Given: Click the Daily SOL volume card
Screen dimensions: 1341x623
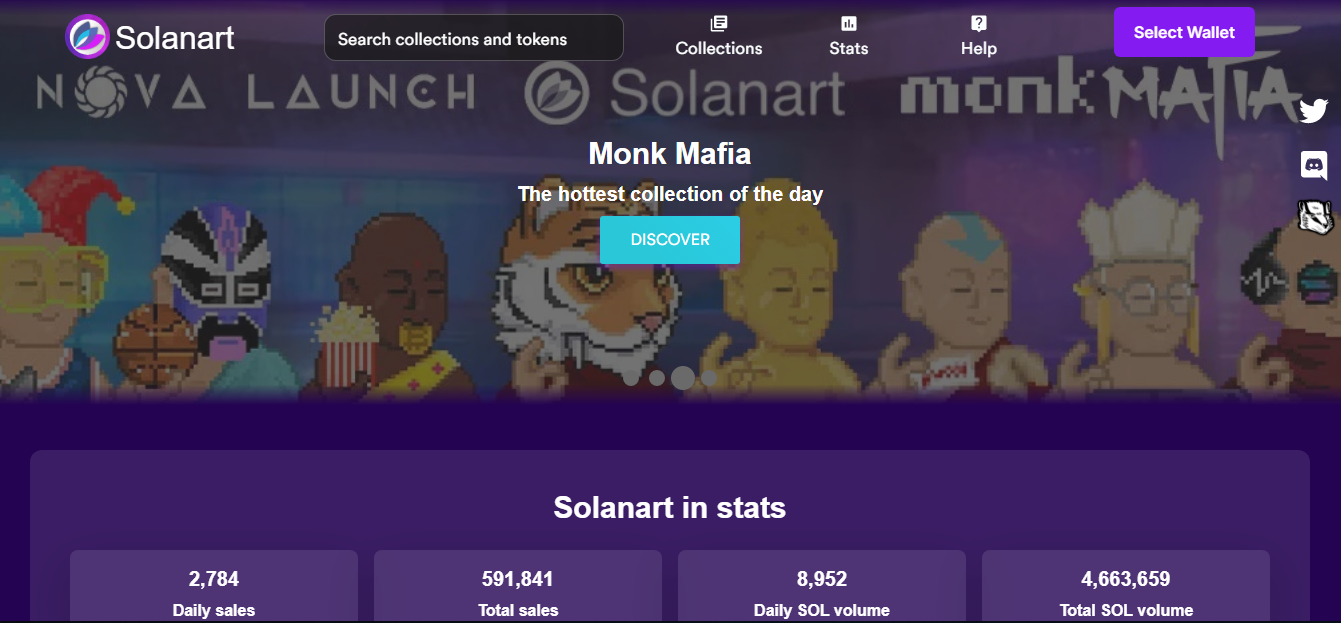Looking at the screenshot, I should [821, 592].
